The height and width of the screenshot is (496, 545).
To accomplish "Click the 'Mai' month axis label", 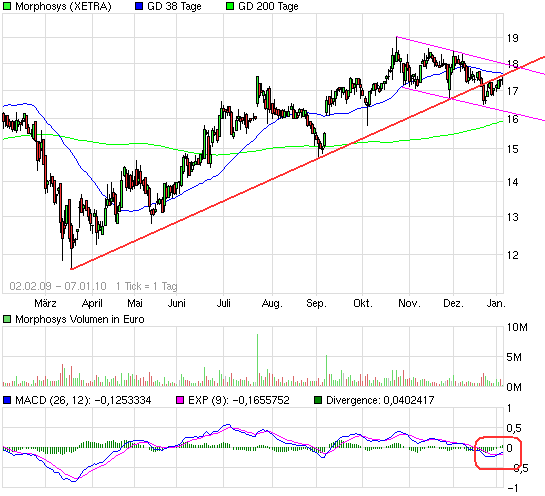I will [x=135, y=303].
